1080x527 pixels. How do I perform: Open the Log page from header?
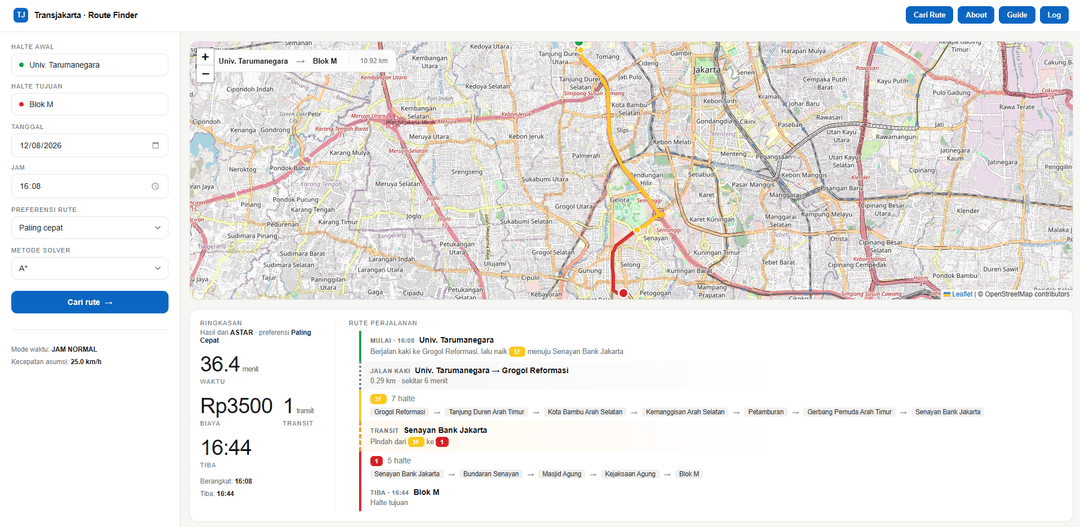1054,14
